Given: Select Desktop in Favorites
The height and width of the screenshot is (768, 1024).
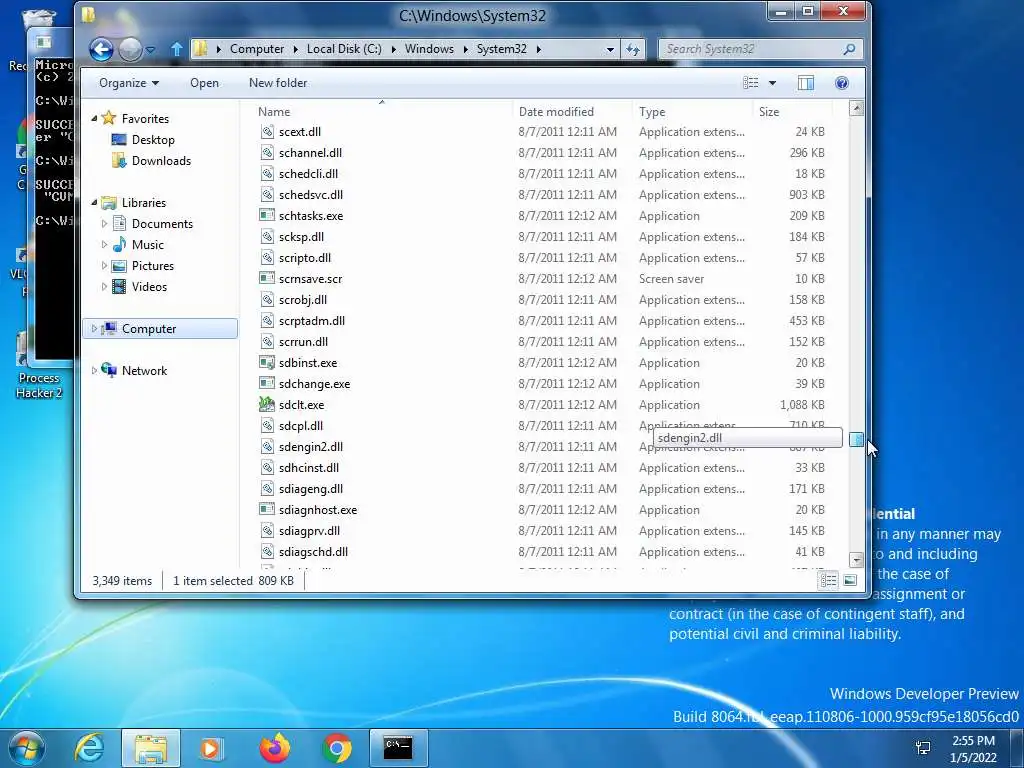Looking at the screenshot, I should 153,140.
